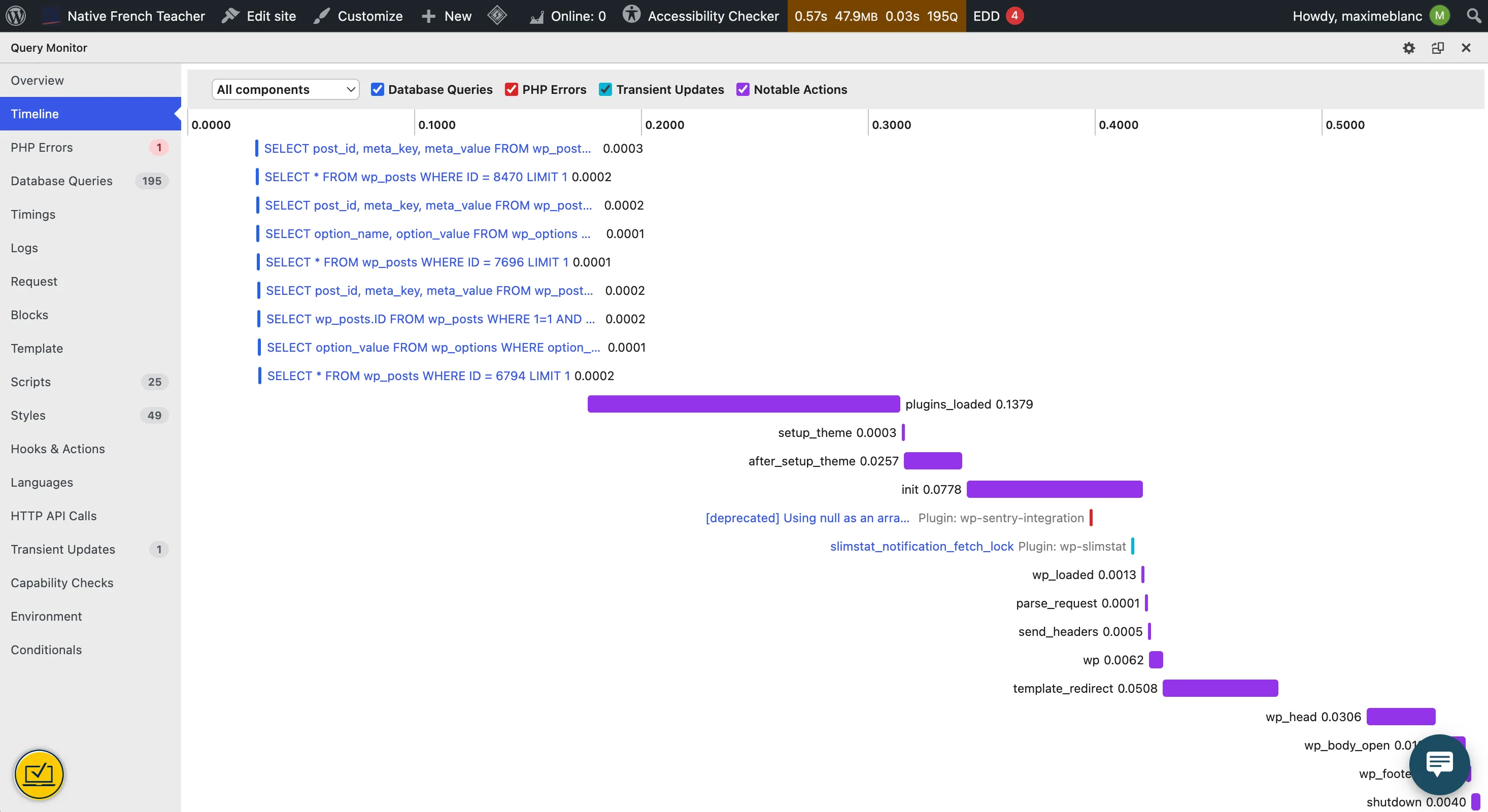Open the All components dropdown
Screen dimensions: 1488x812
point(285,89)
